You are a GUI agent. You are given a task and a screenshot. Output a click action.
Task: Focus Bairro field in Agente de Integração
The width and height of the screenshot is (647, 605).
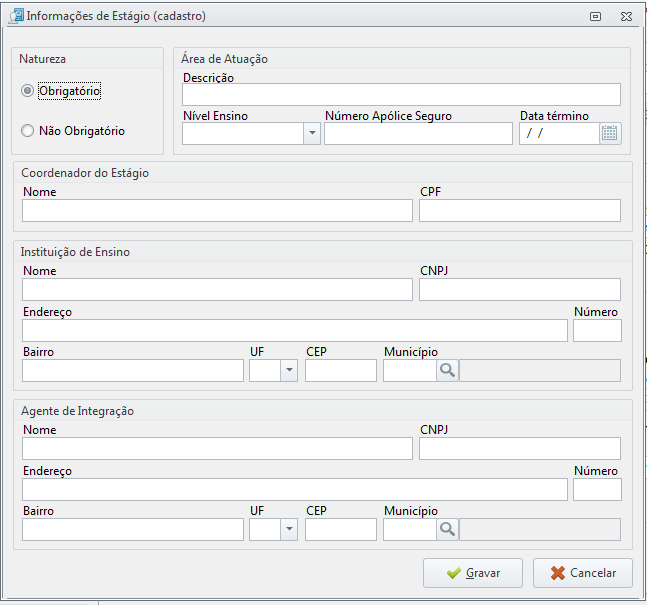coord(133,529)
